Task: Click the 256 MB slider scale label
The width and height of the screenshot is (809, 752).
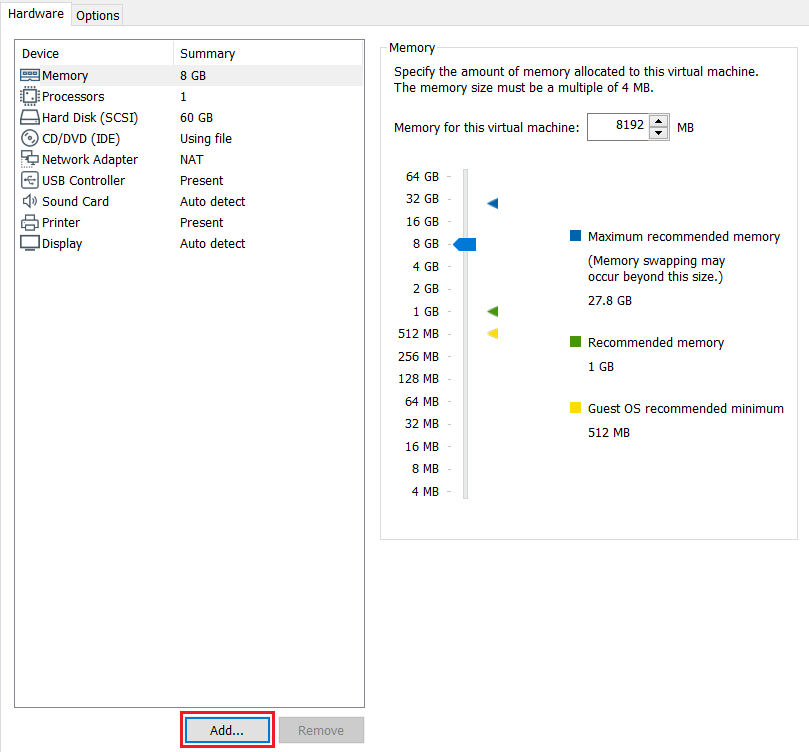Action: tap(418, 356)
